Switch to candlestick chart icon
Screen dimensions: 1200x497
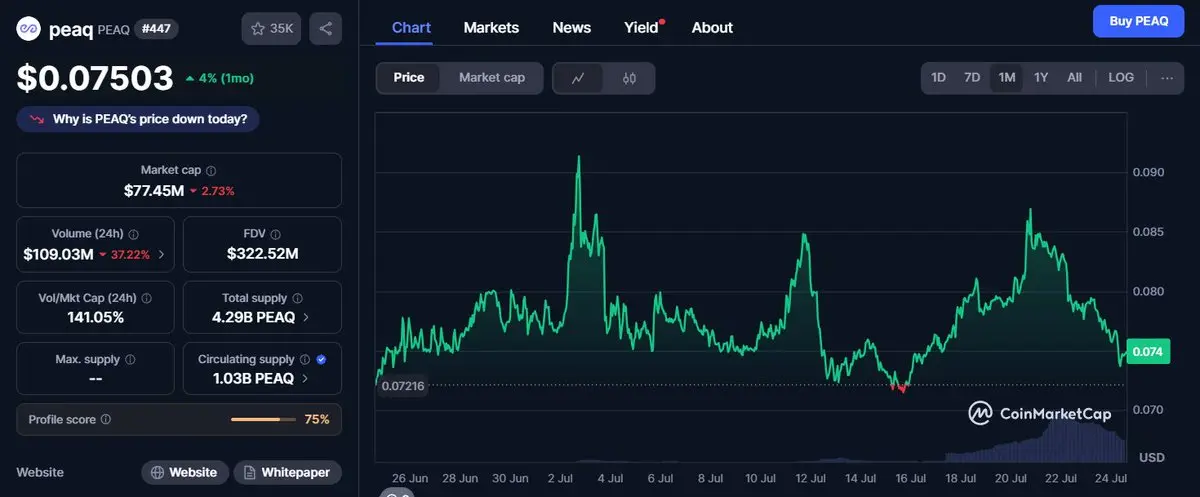click(629, 78)
